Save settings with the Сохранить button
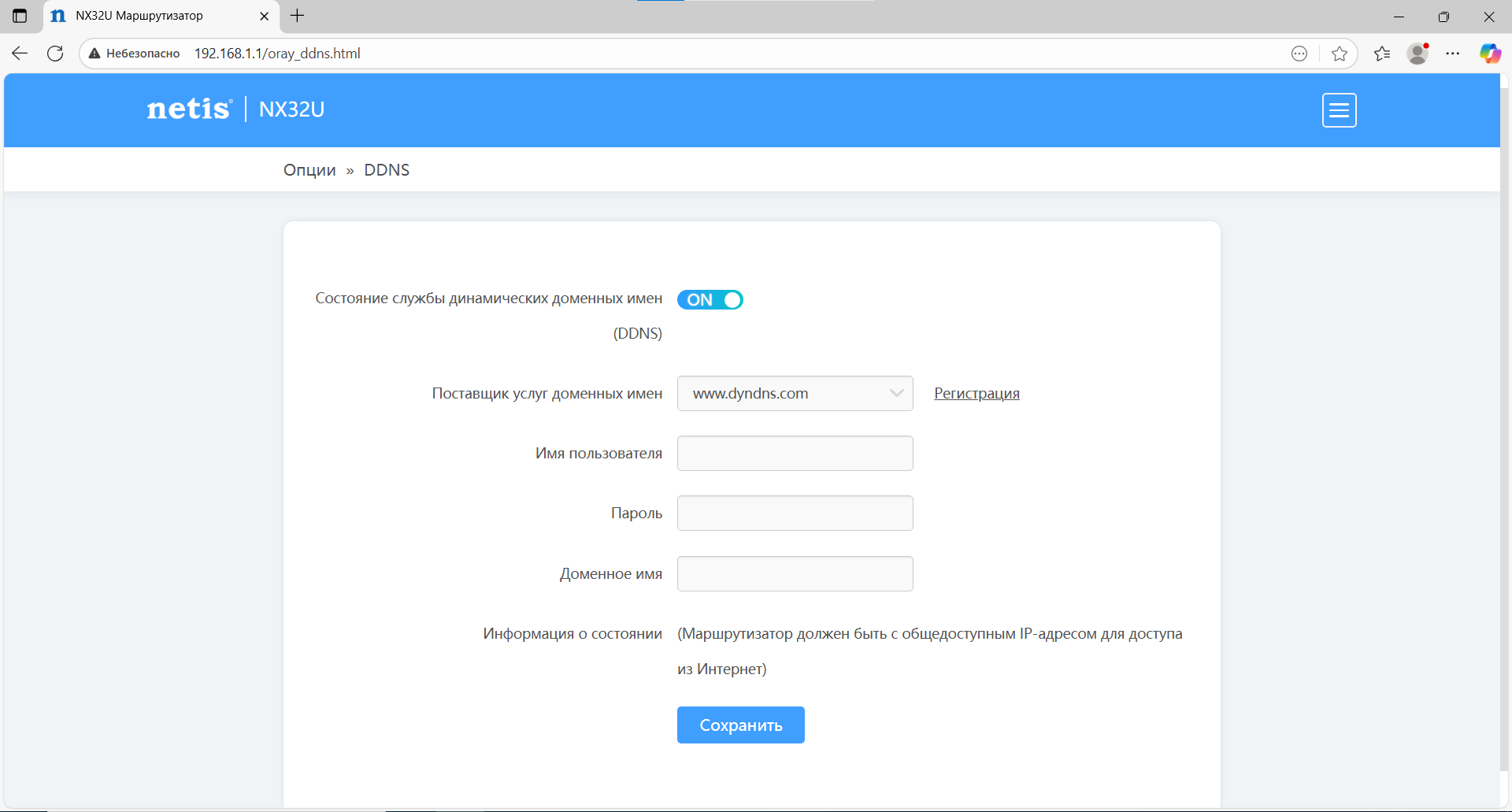1512x812 pixels. click(x=741, y=725)
